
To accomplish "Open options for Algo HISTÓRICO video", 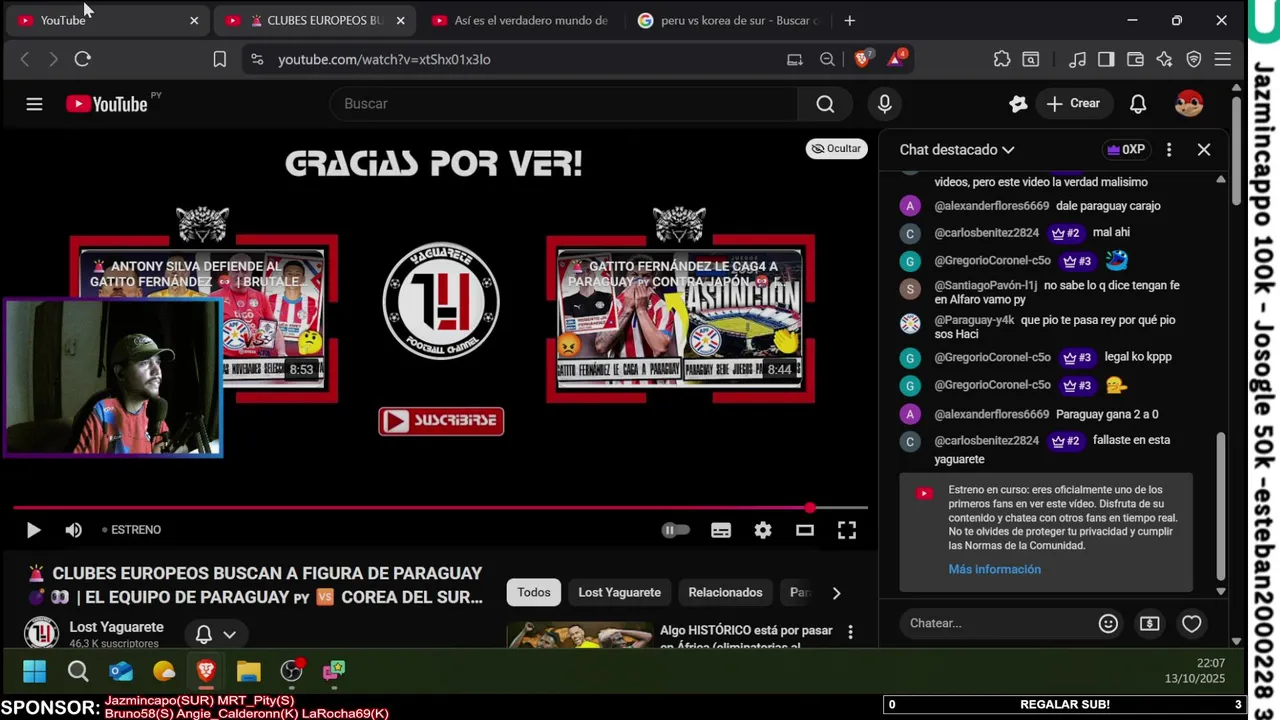I will click(850, 632).
